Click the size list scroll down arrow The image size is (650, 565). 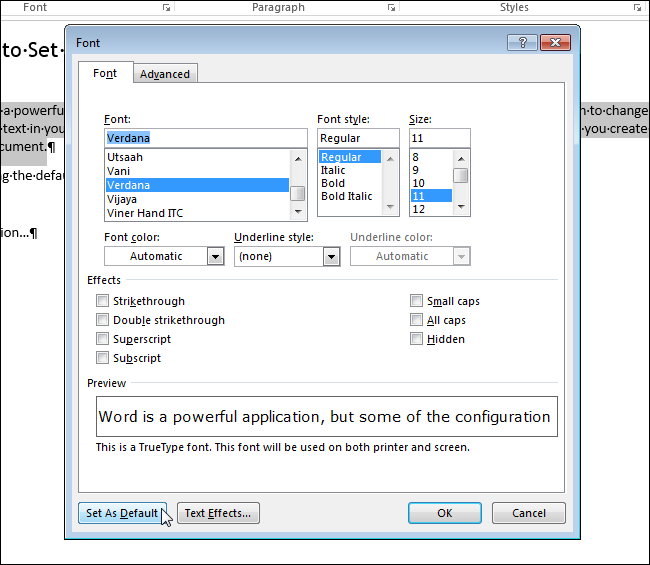461,206
